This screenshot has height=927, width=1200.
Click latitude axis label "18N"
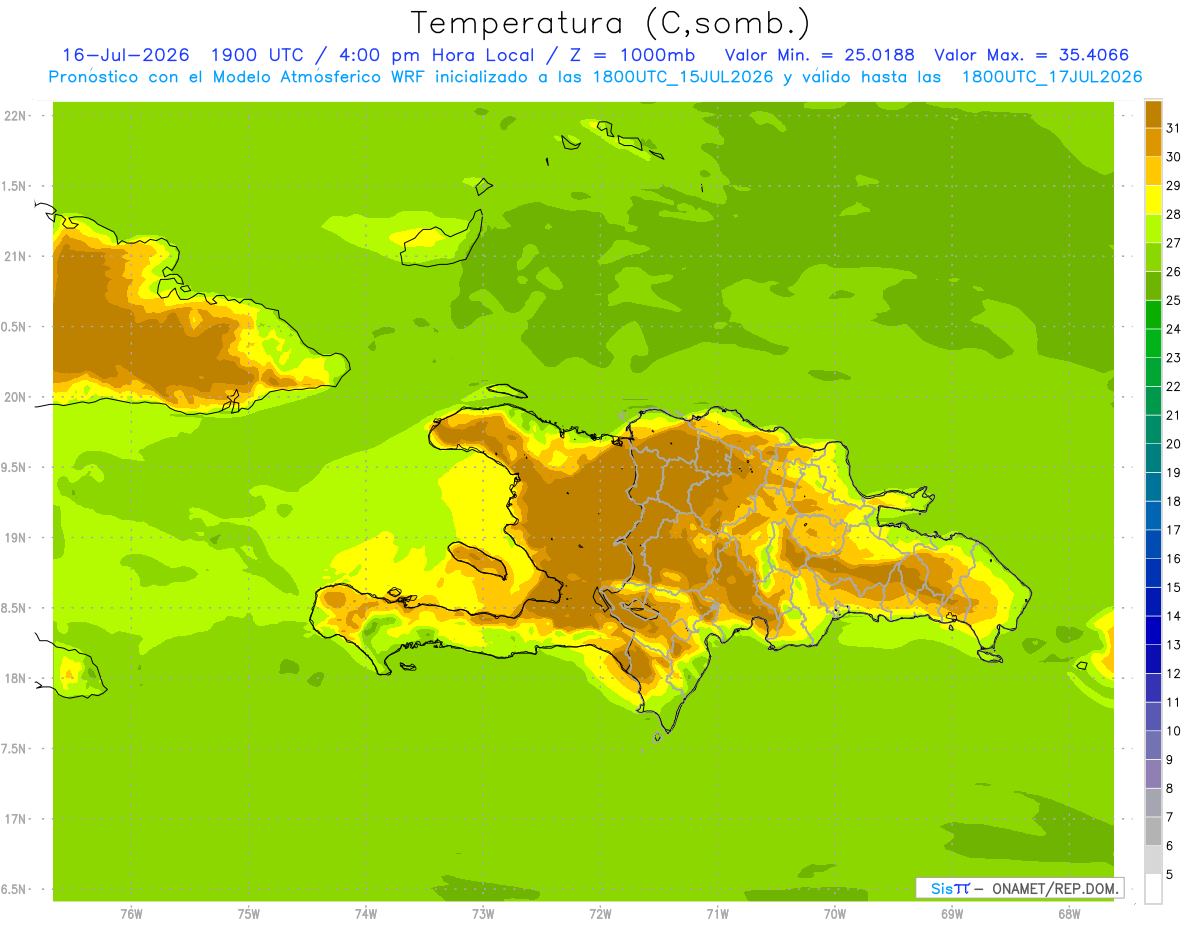[16, 678]
